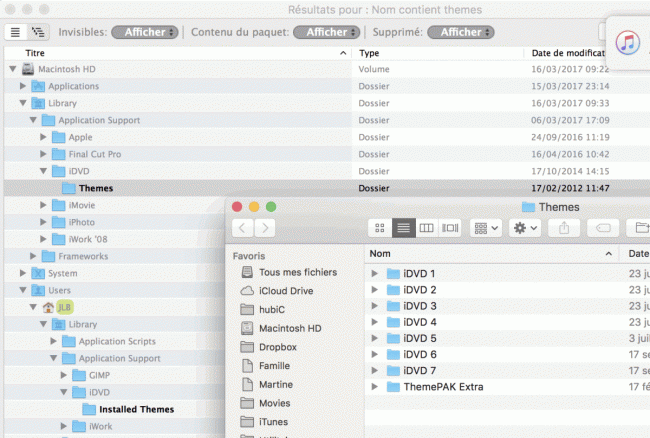Collapse the Users folder row
Screen dimensions: 650x438
pyautogui.click(x=23, y=290)
